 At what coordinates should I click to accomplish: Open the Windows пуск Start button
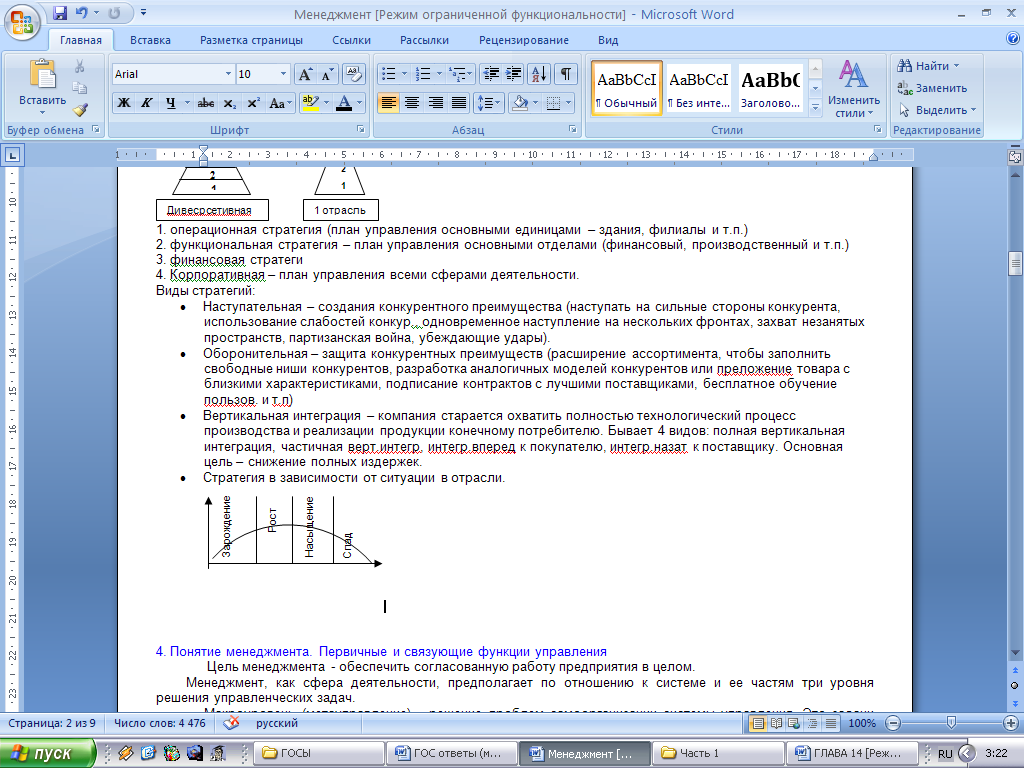[47, 753]
